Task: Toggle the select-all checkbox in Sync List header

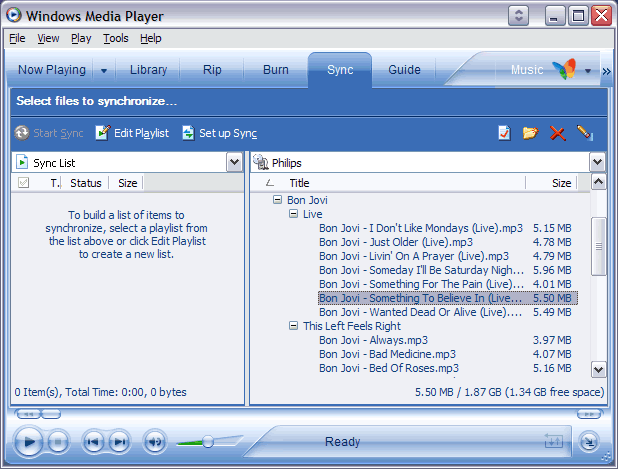Action: (x=24, y=183)
